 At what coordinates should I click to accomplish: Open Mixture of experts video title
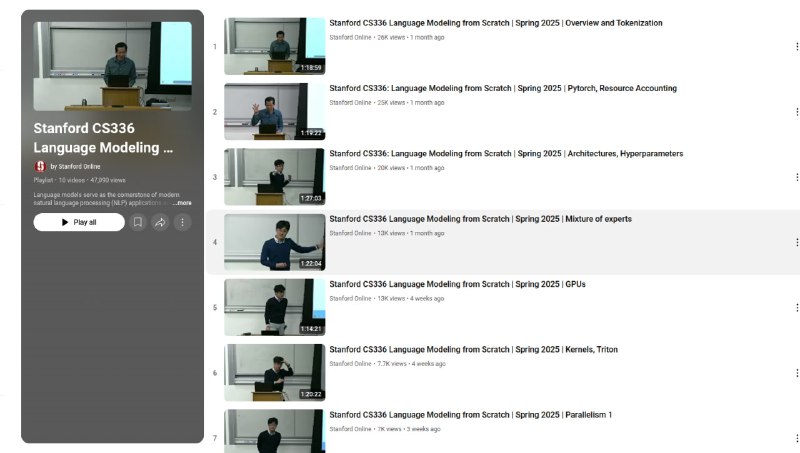(480, 219)
